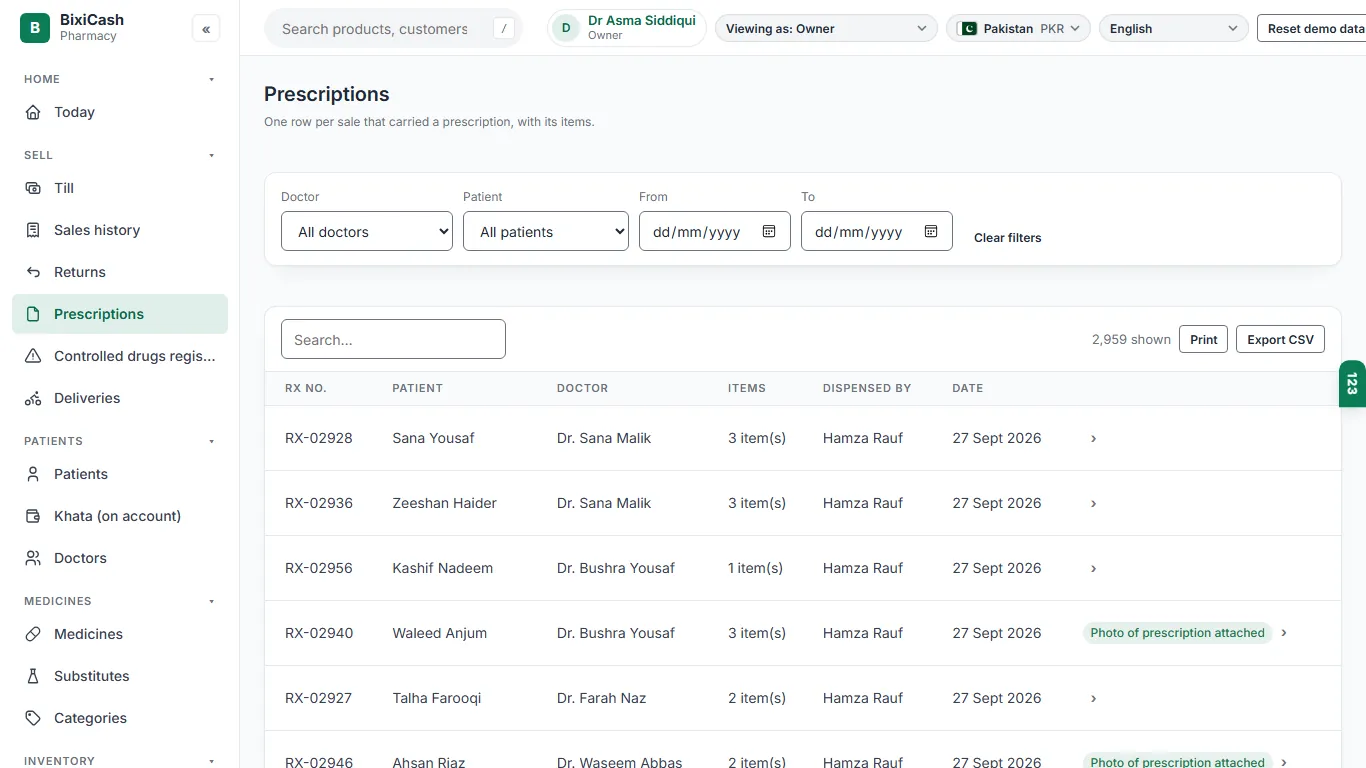Click the Patients person icon
Viewport: 1366px width, 768px height.
point(34,474)
